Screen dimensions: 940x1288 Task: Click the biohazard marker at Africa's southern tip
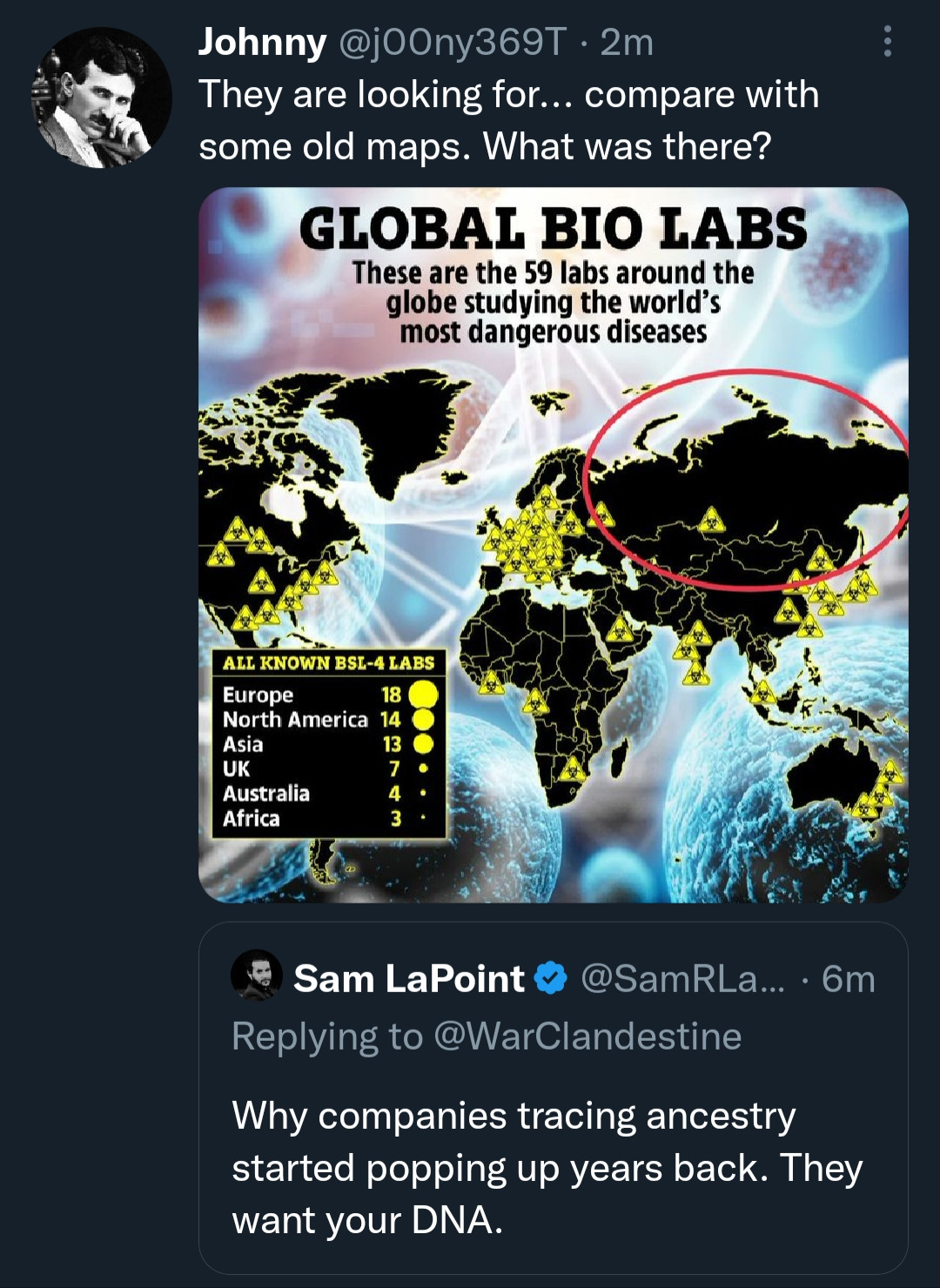572,769
